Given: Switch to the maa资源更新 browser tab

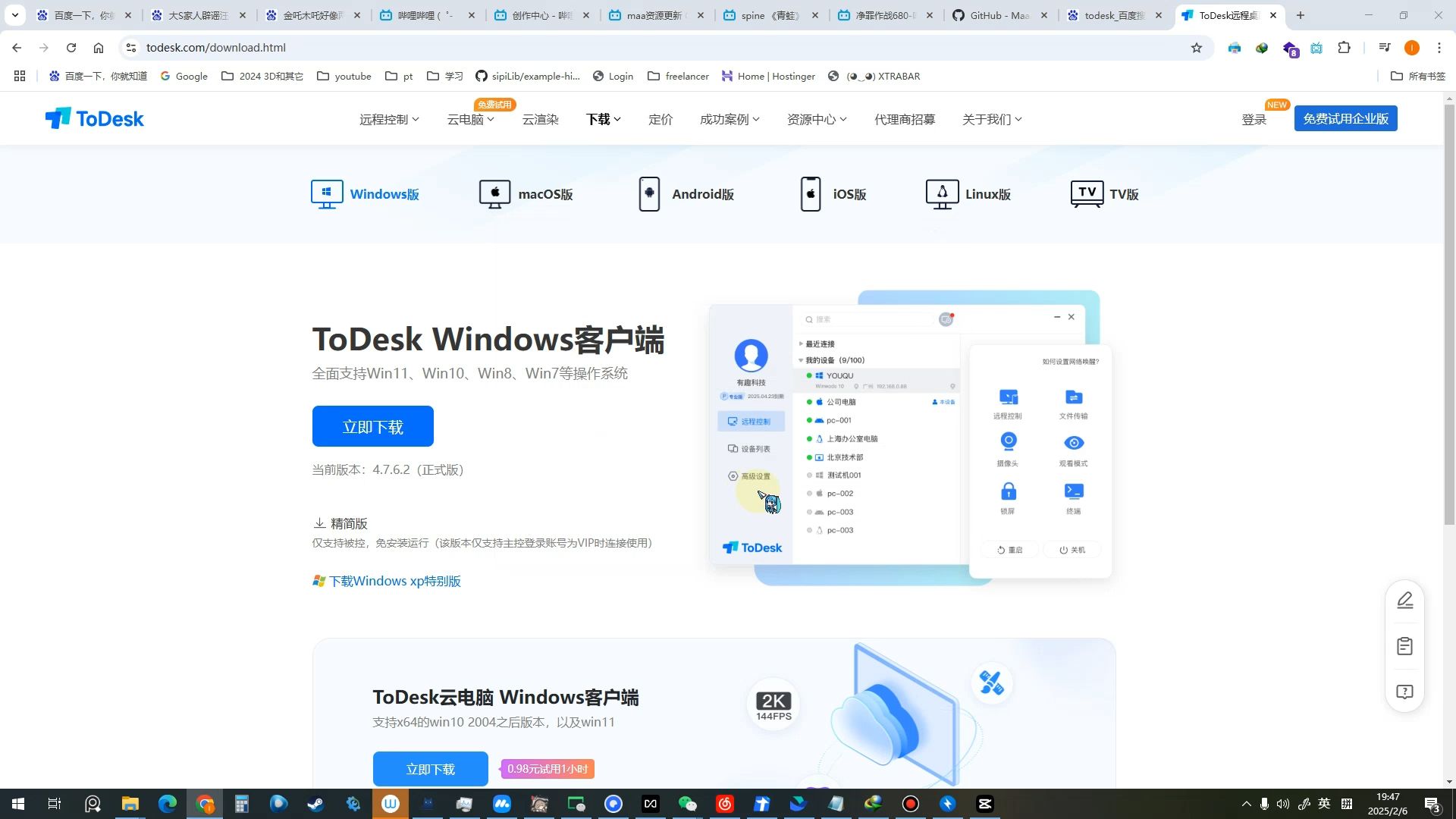Looking at the screenshot, I should (657, 15).
